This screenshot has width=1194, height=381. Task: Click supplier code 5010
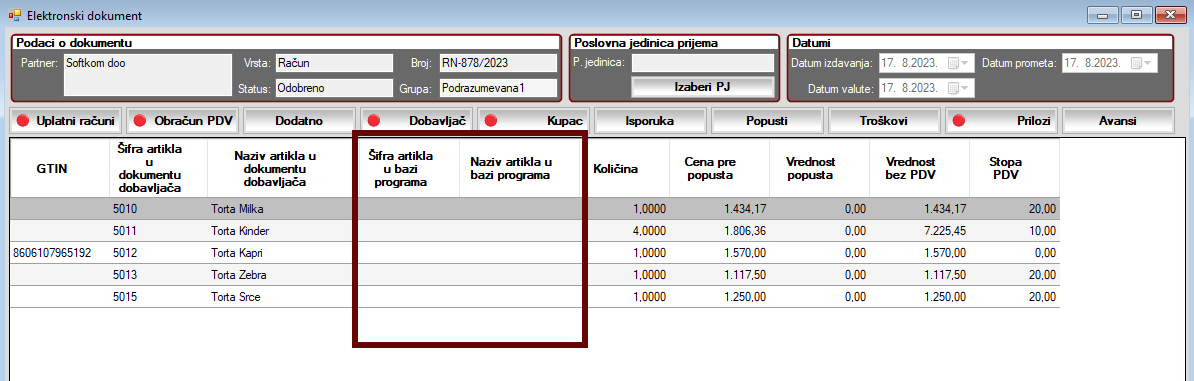125,209
